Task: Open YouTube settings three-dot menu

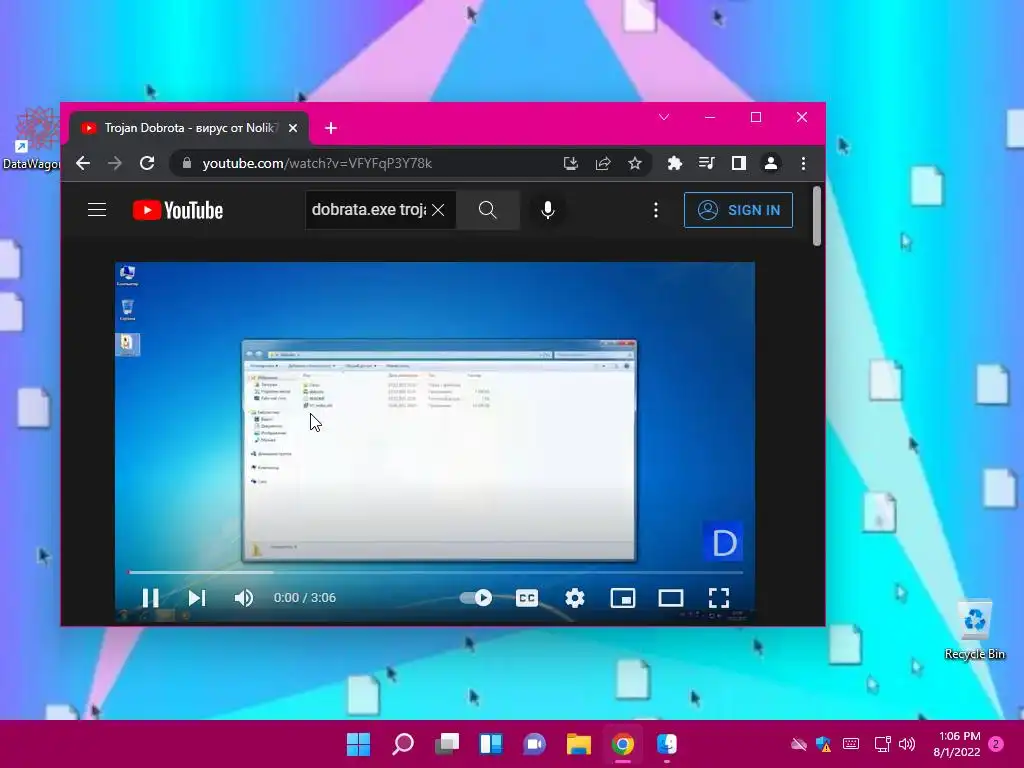Action: tap(656, 210)
